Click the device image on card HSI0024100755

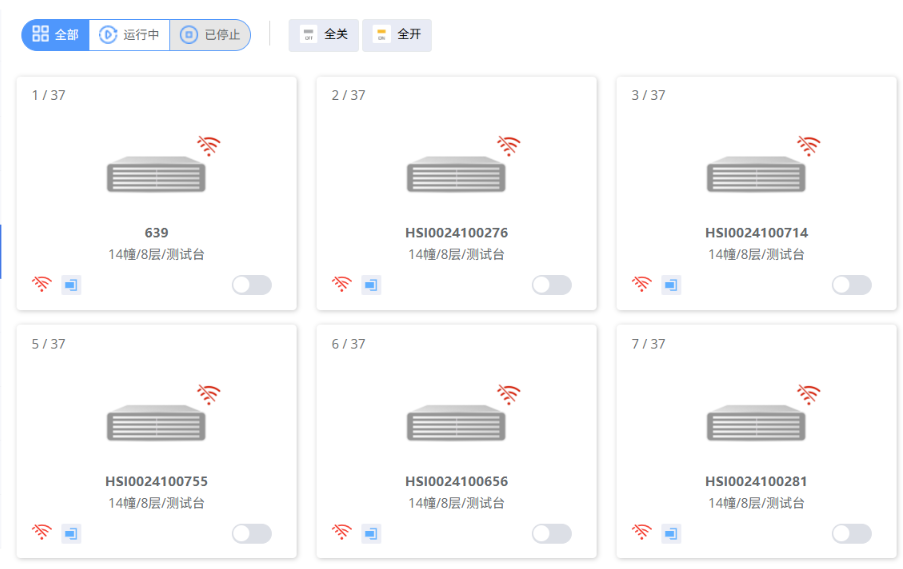click(x=156, y=424)
